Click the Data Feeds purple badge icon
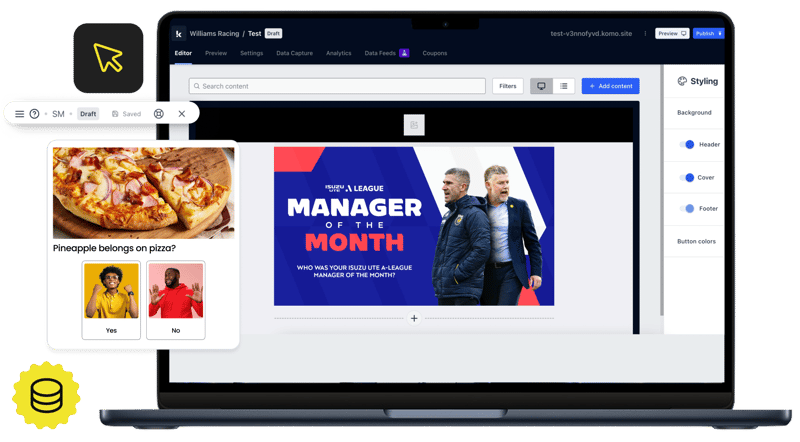The image size is (800, 442). point(404,53)
